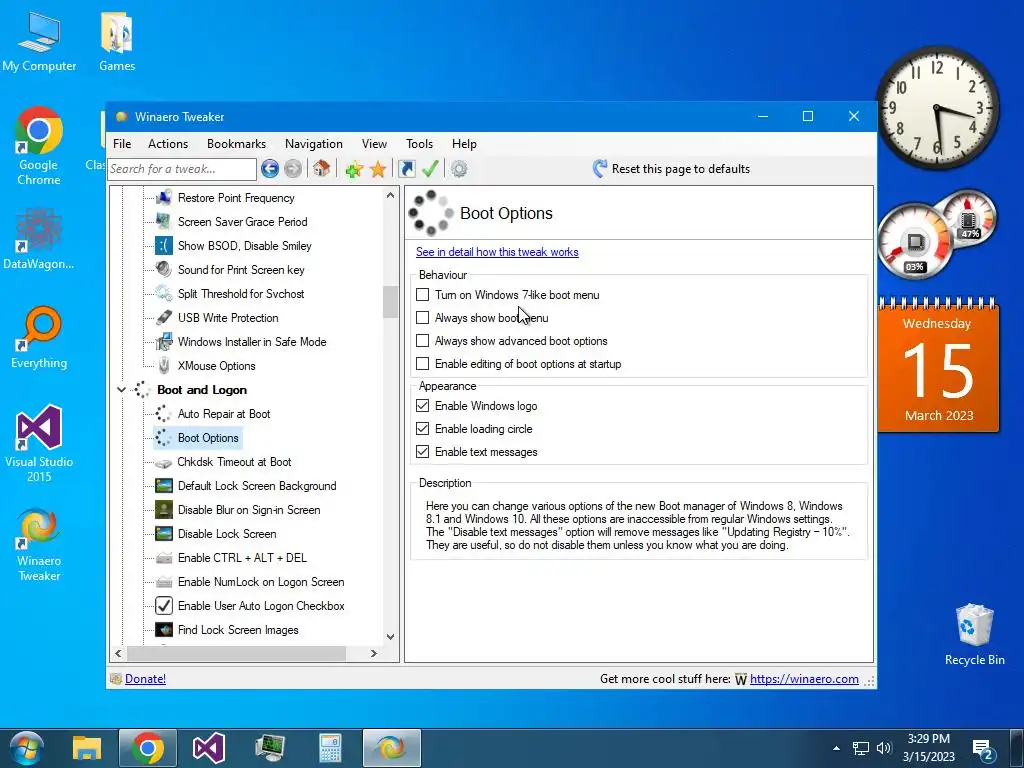
Task: Select Boot Options in the tree
Action: tap(208, 438)
